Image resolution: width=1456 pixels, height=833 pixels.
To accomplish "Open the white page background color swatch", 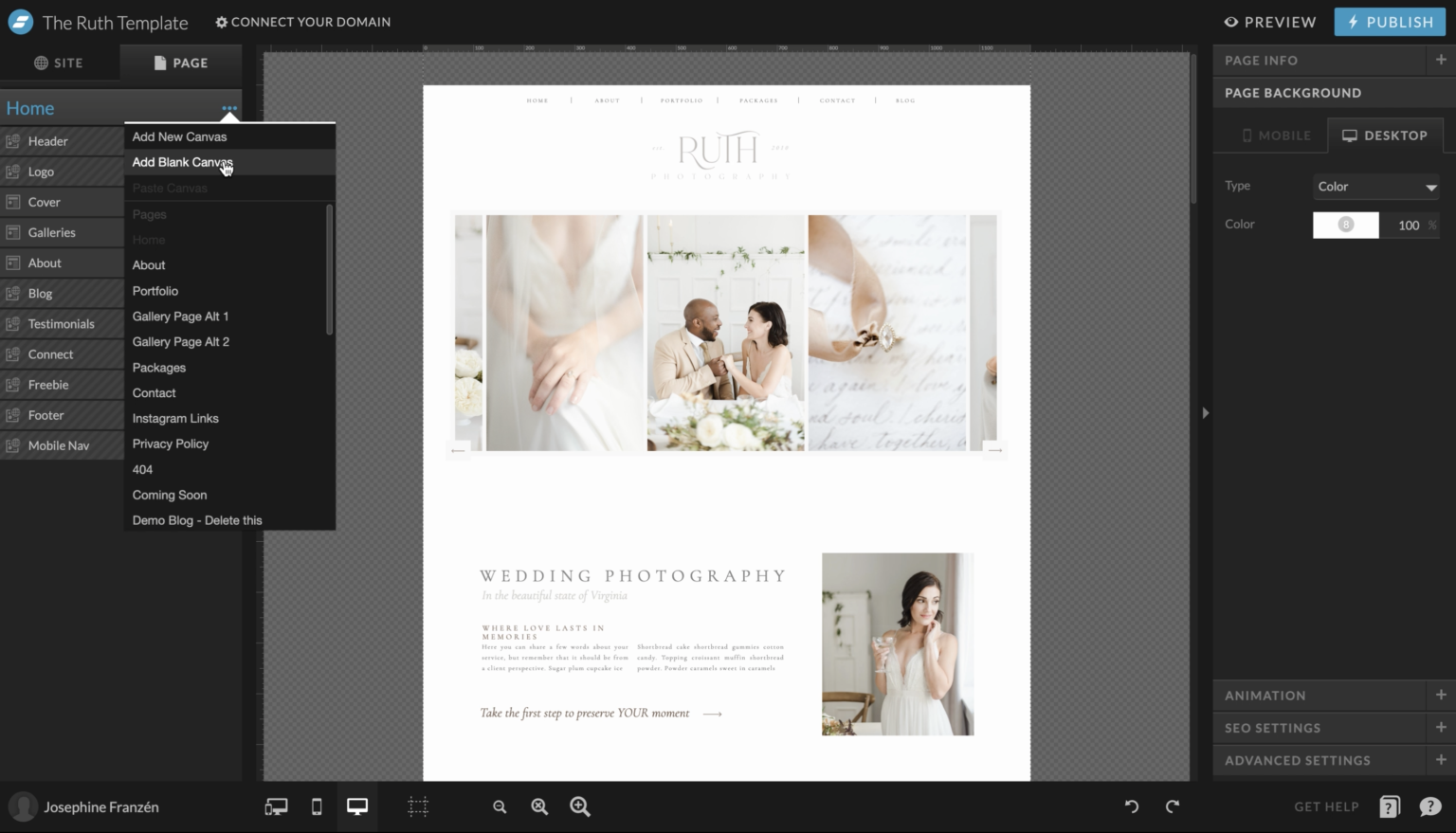I will (1345, 225).
